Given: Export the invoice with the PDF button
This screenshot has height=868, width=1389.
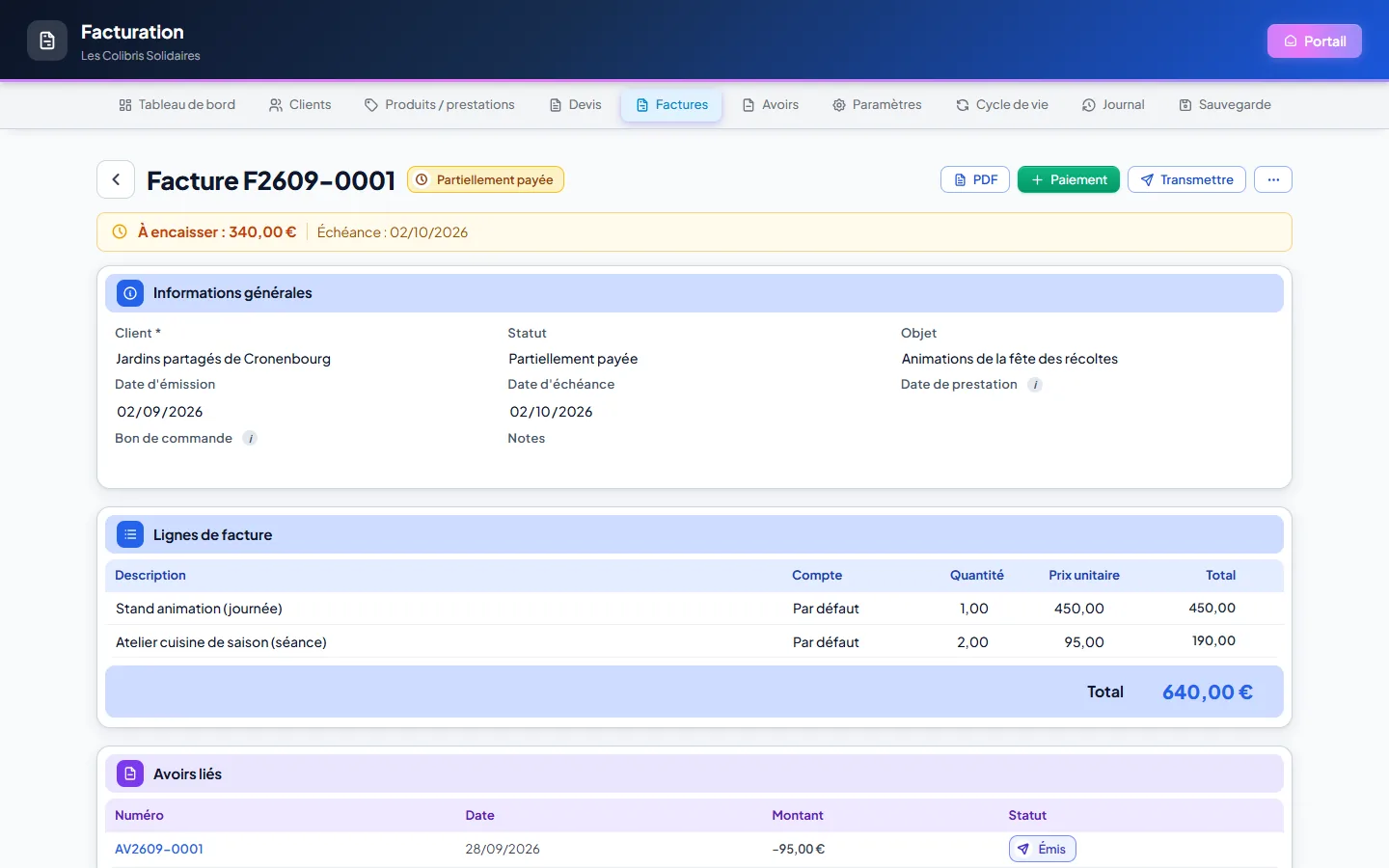Looking at the screenshot, I should click(x=975, y=179).
